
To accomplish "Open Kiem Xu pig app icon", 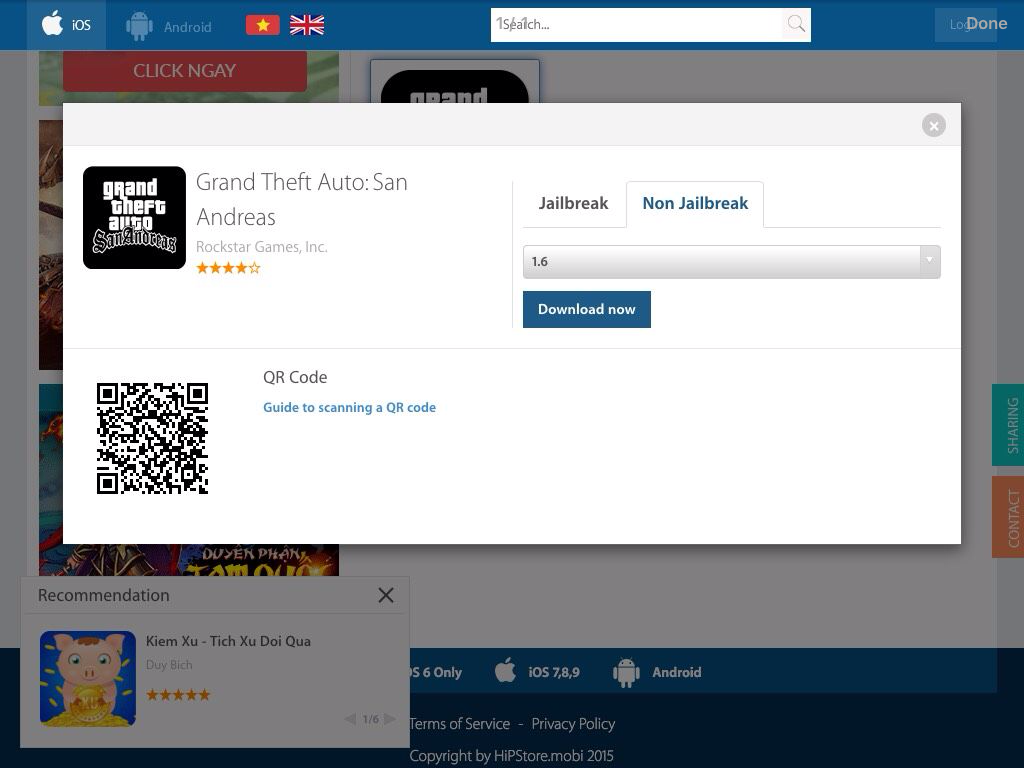I will click(88, 679).
